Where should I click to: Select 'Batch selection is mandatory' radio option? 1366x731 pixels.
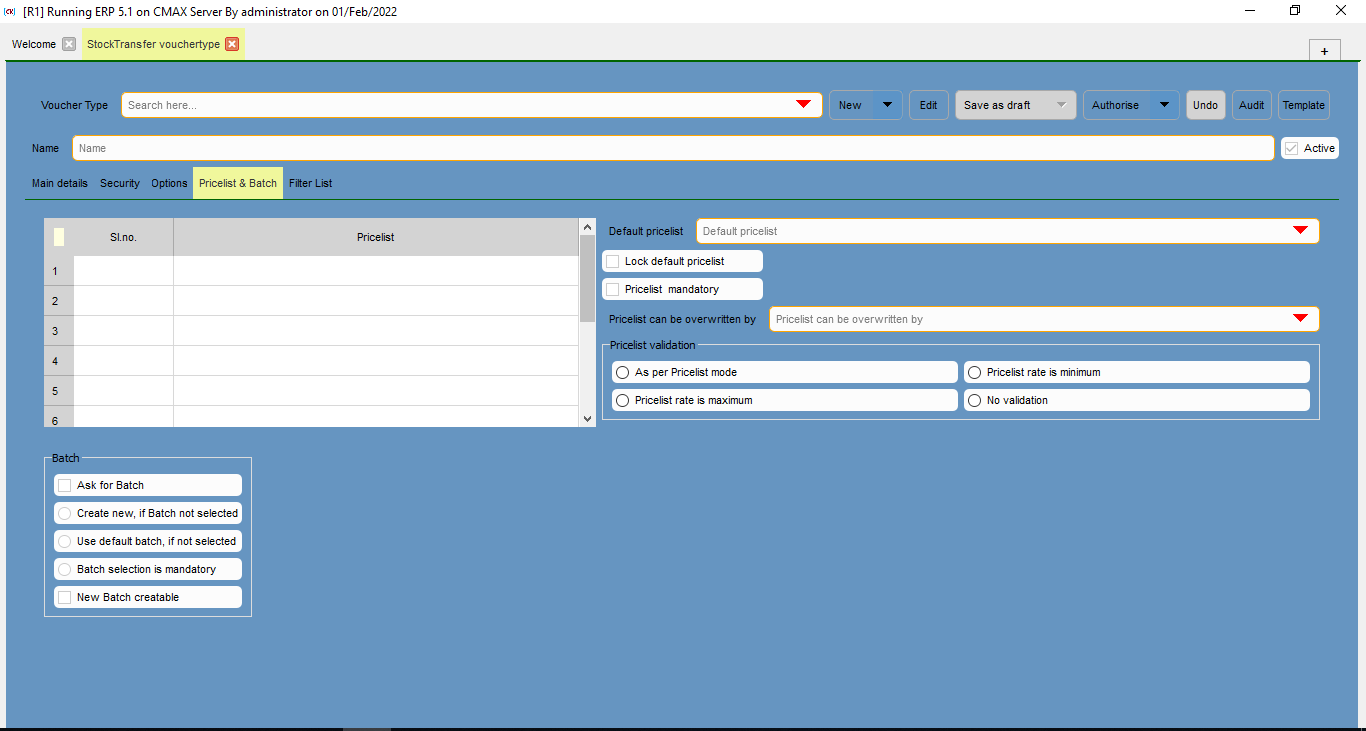(64, 568)
